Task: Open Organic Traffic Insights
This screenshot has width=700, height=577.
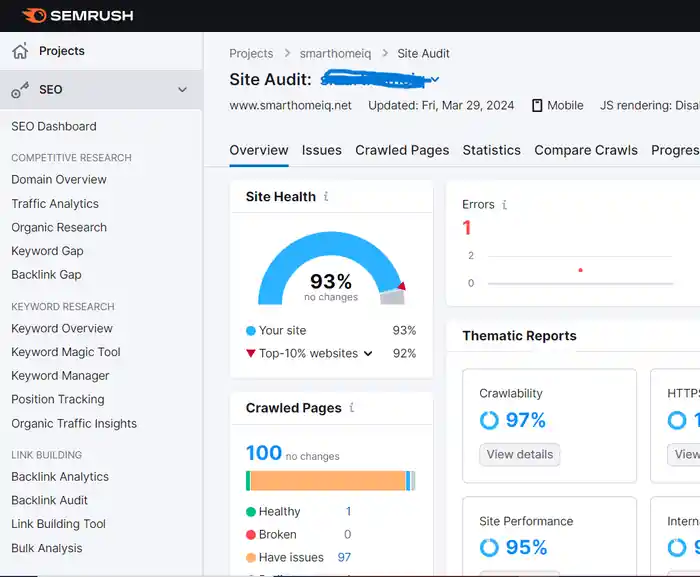Action: click(74, 424)
